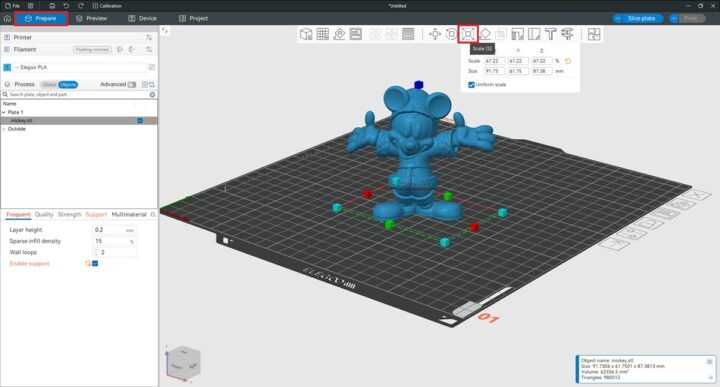Screen dimensions: 720x387
Task: Click the Redo icon
Action: [x=81, y=6]
